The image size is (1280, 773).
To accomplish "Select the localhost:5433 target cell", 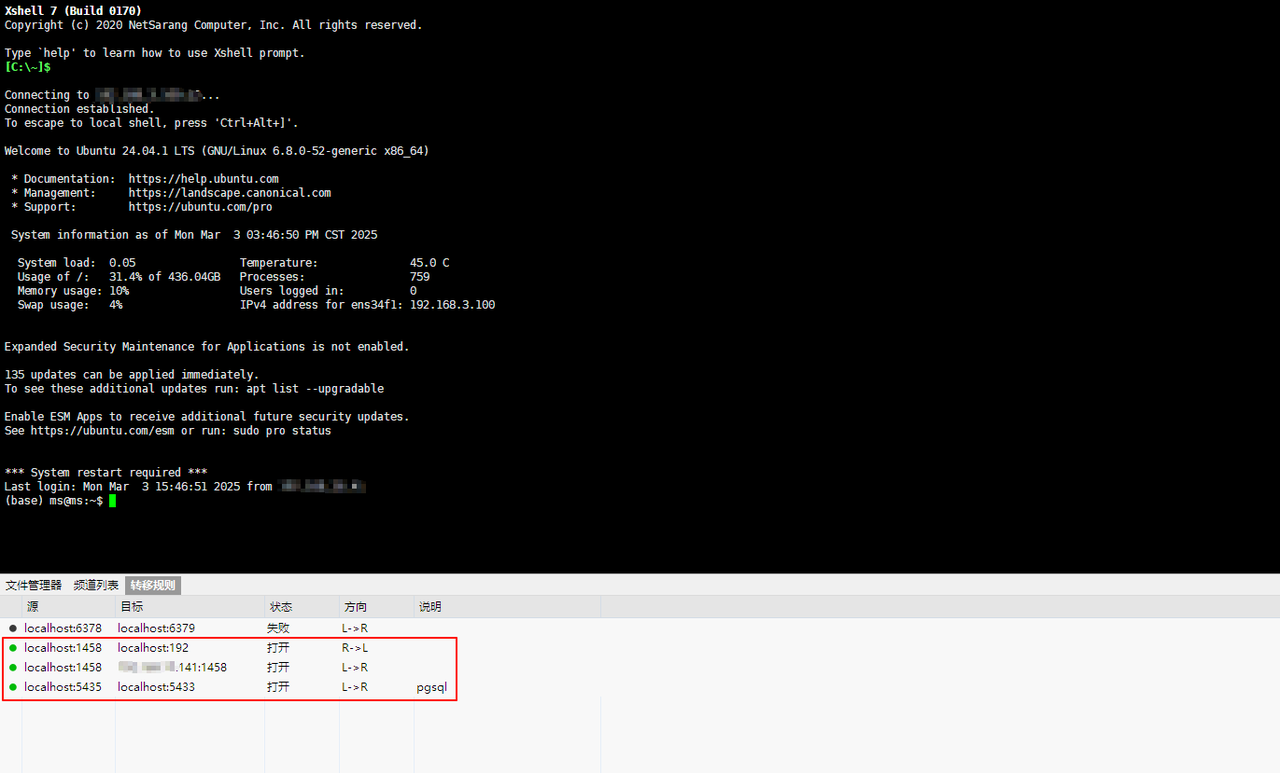I will click(x=156, y=687).
